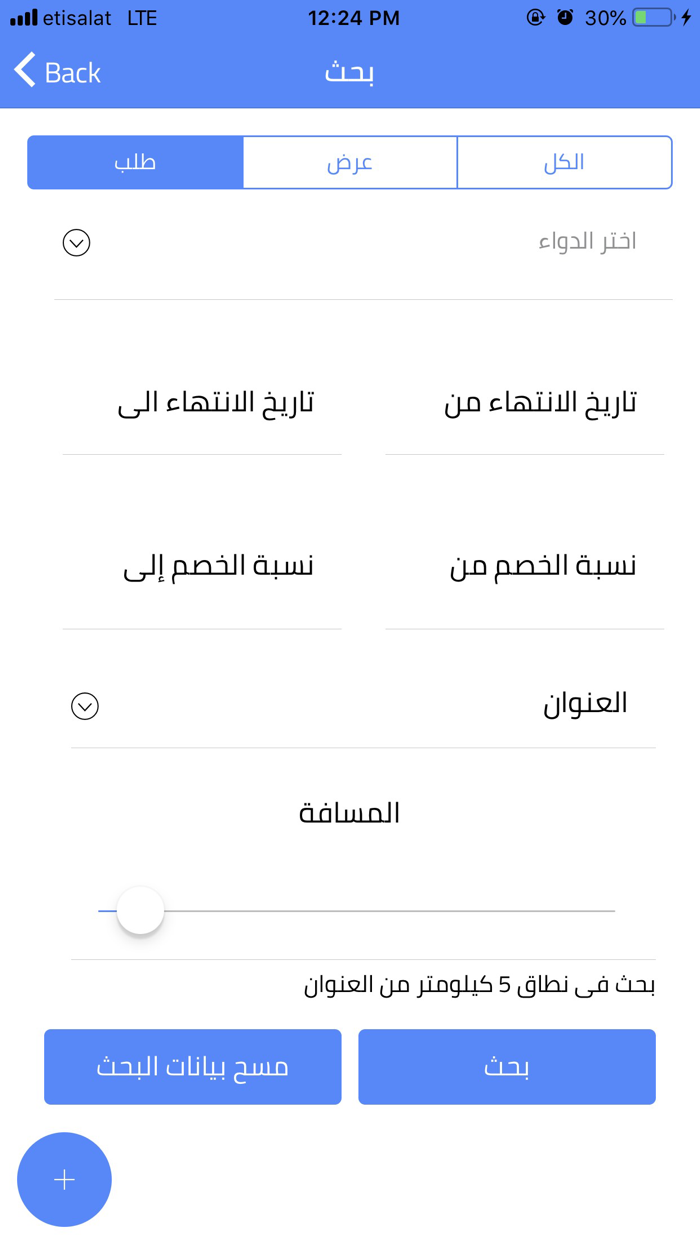
Task: Tap the نسبة الخصم إلى input field
Action: point(202,565)
